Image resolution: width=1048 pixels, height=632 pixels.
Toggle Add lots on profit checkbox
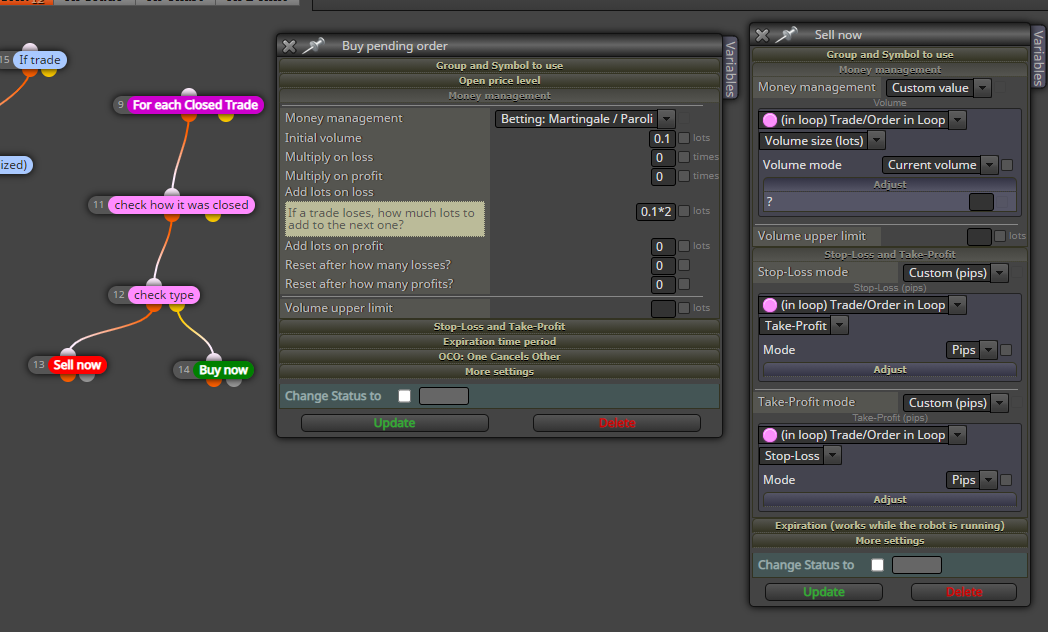(x=684, y=246)
